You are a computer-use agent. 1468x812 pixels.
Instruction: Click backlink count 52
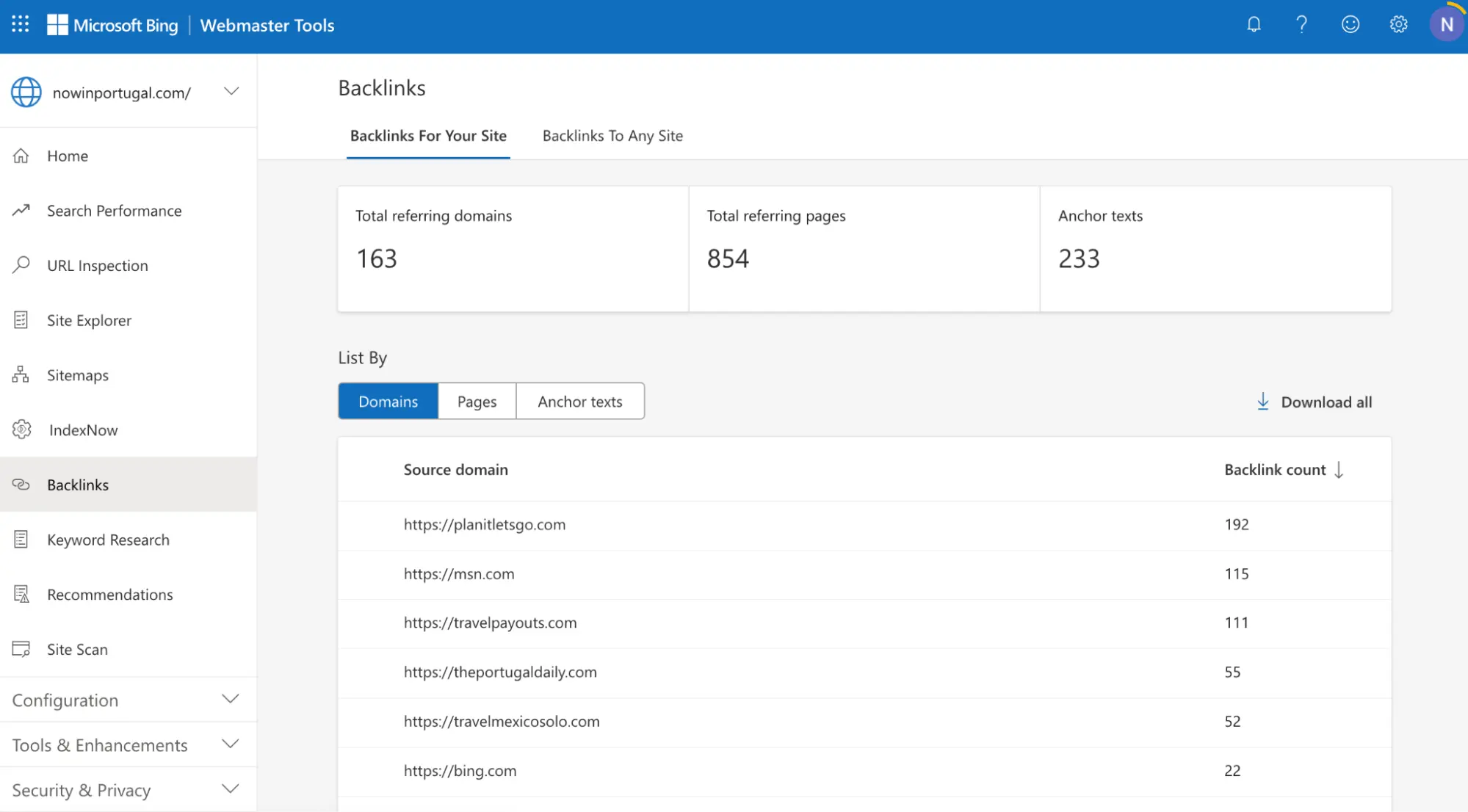pyautogui.click(x=1232, y=721)
